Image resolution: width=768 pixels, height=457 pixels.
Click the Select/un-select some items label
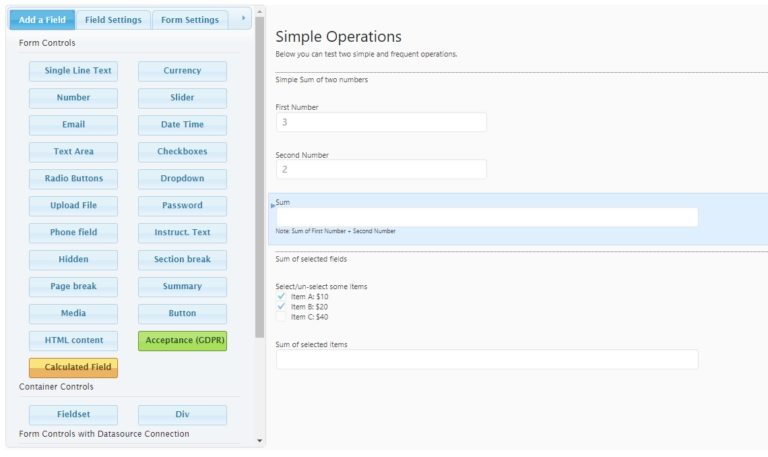click(x=321, y=287)
